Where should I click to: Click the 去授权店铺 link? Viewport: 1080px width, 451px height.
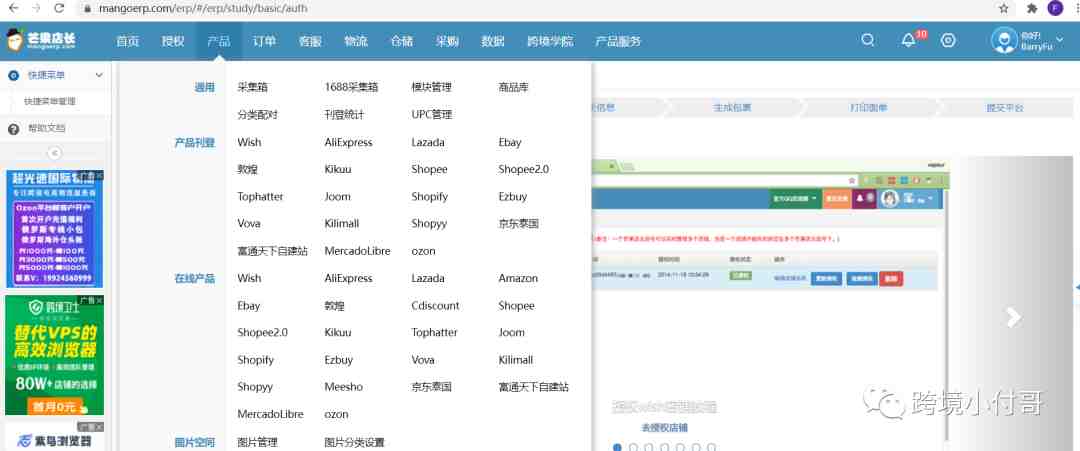665,428
